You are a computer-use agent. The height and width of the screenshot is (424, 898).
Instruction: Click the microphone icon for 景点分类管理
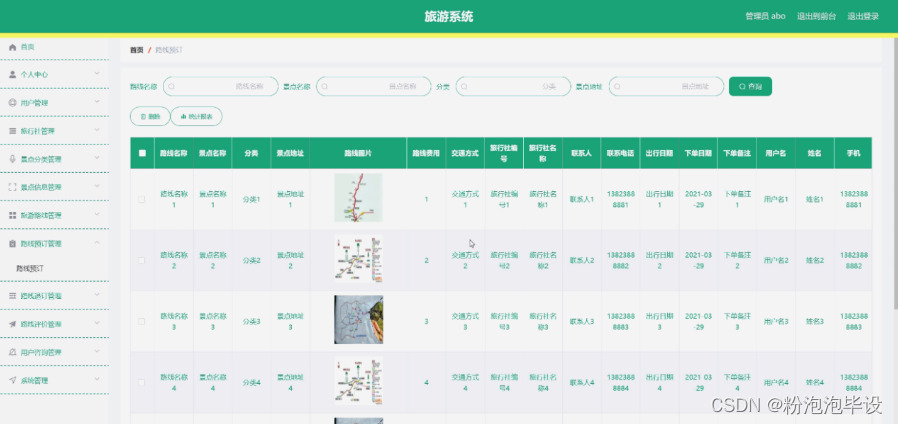tap(12, 159)
